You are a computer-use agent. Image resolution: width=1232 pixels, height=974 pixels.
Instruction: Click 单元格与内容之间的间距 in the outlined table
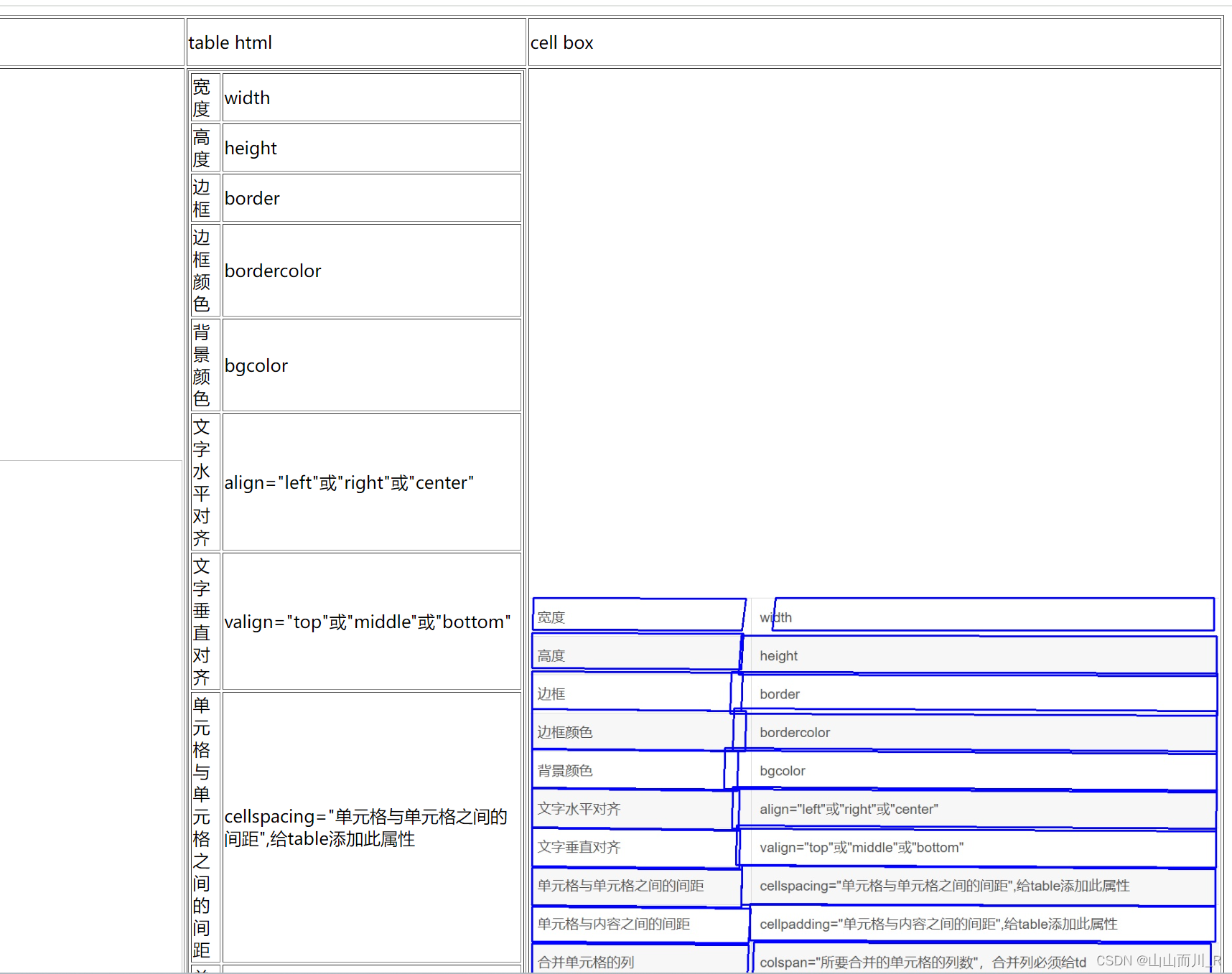(x=614, y=924)
